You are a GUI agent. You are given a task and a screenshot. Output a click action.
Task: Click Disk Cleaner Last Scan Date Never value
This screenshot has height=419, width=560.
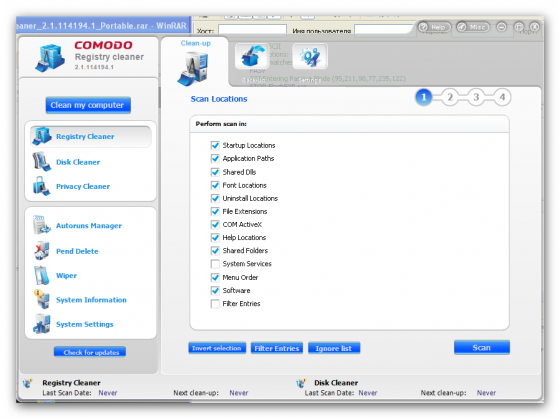(368, 393)
